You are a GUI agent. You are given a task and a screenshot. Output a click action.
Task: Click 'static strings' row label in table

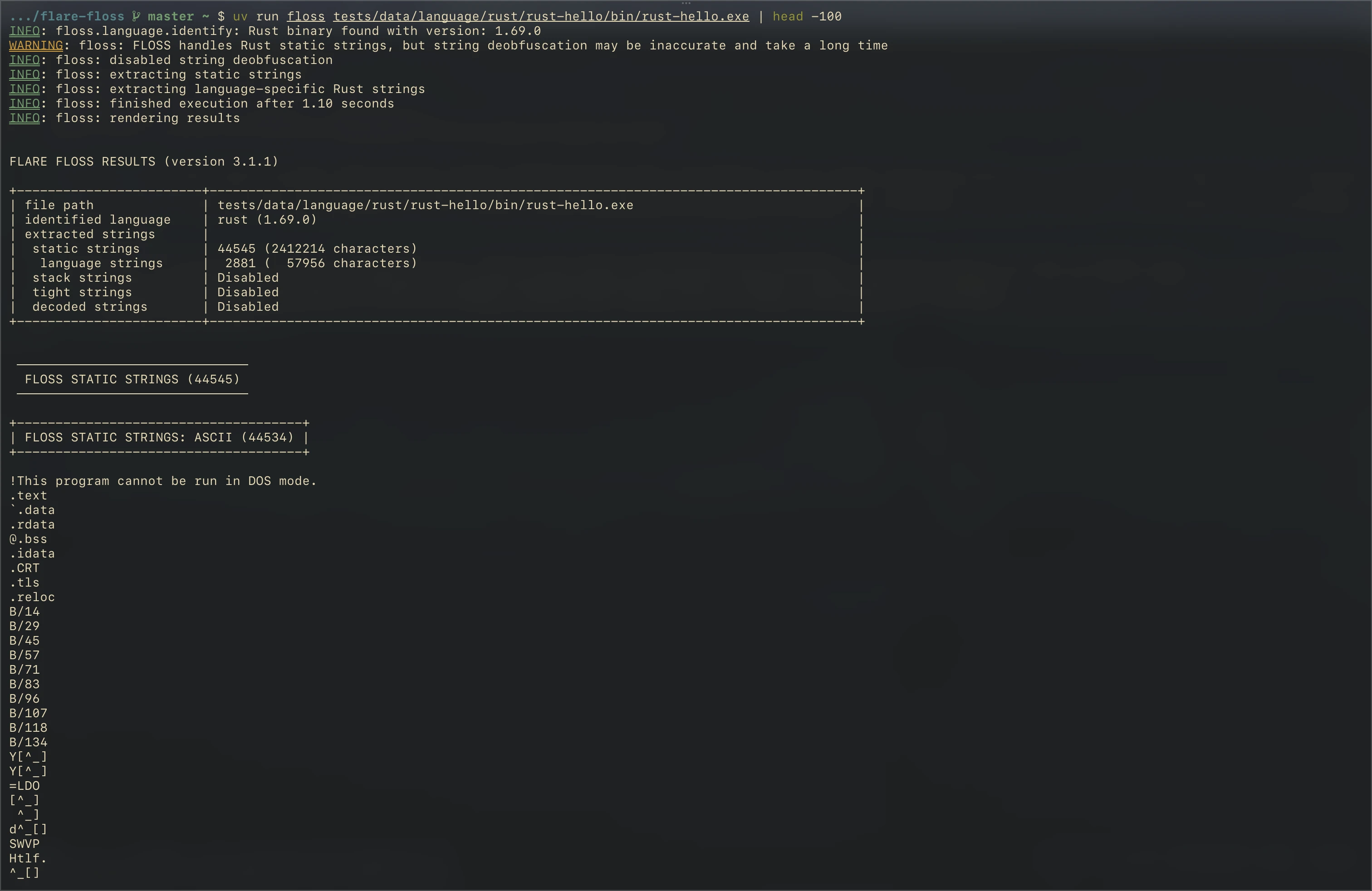(86, 249)
